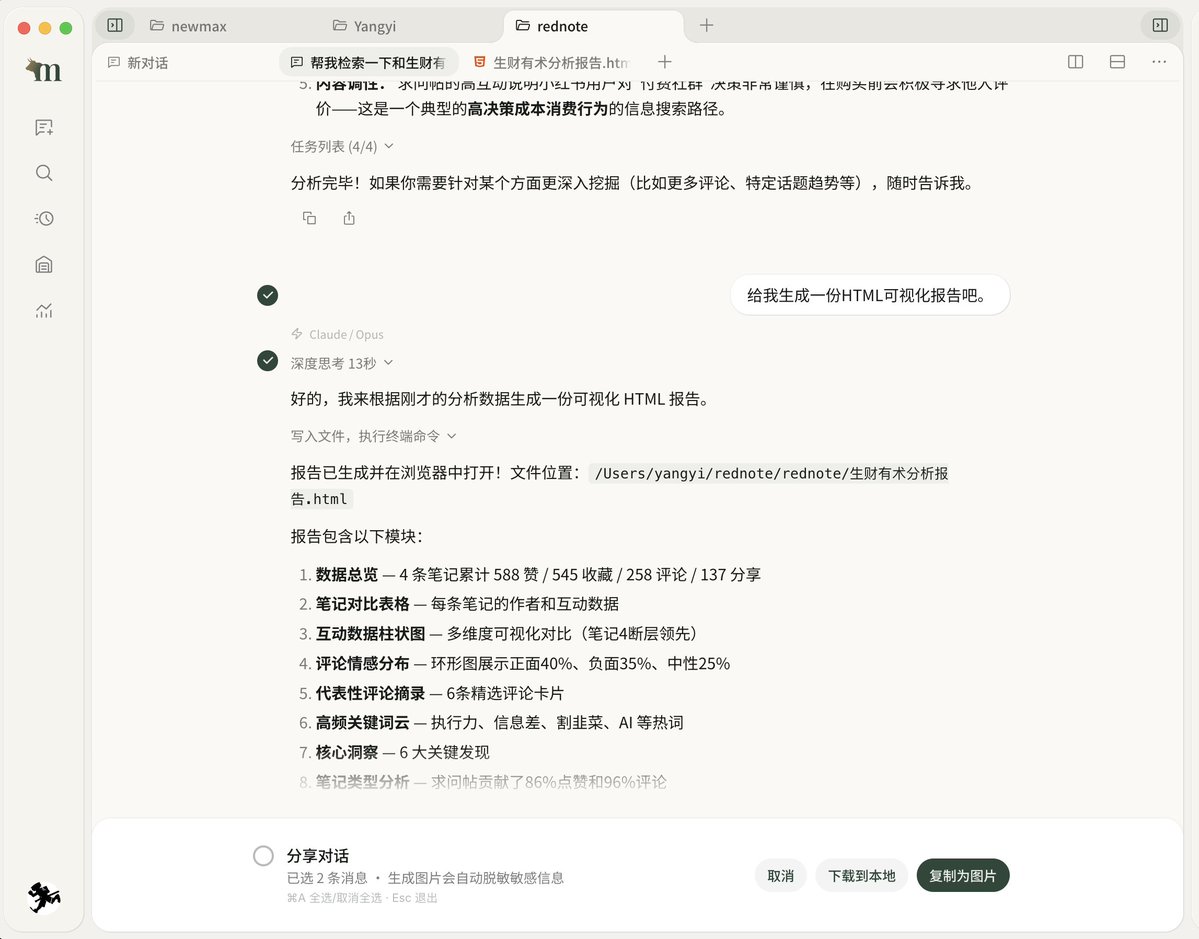Click the home workspace icon in the sidebar

pos(44,263)
